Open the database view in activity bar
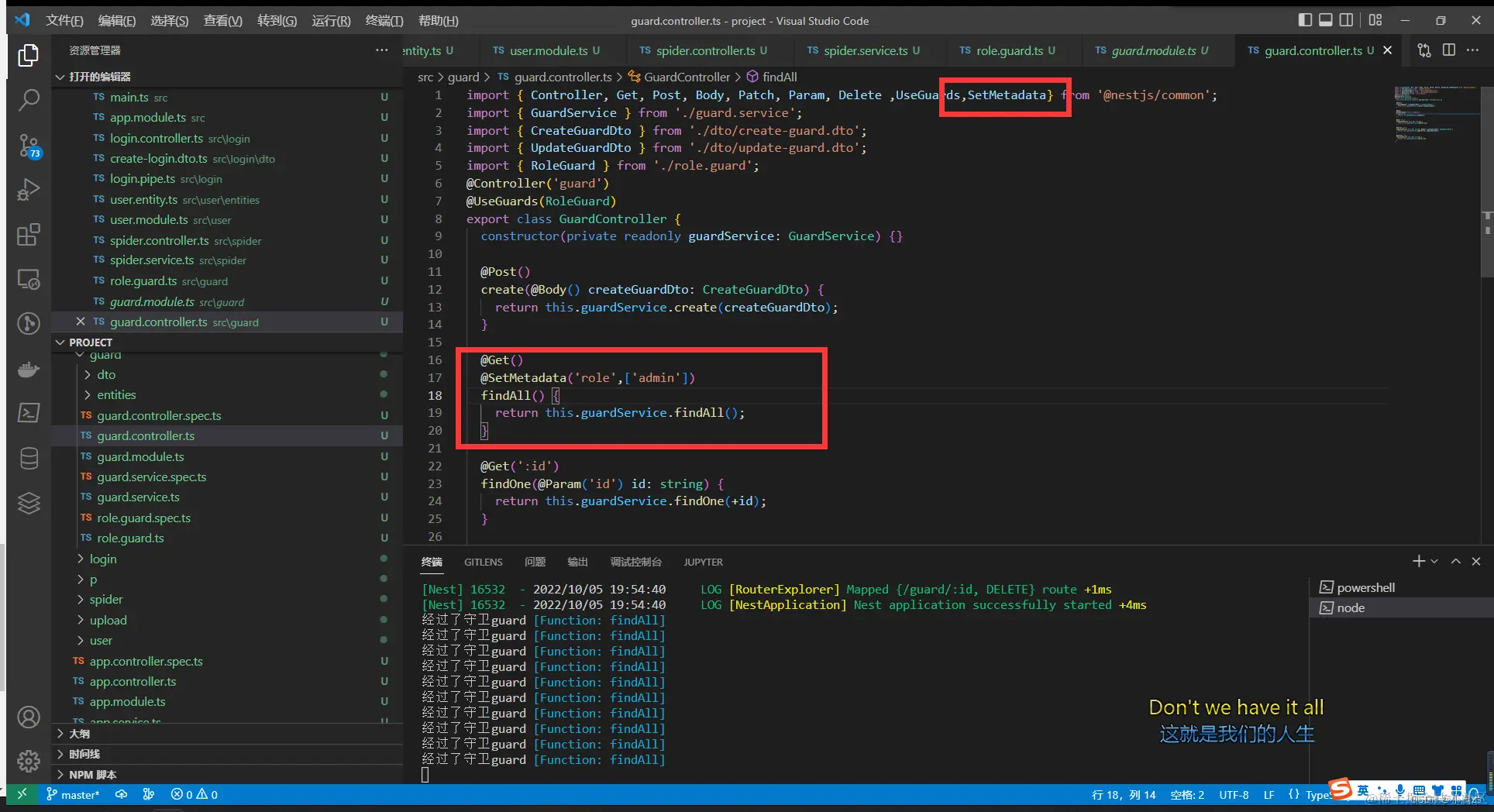This screenshot has width=1494, height=812. tap(29, 458)
